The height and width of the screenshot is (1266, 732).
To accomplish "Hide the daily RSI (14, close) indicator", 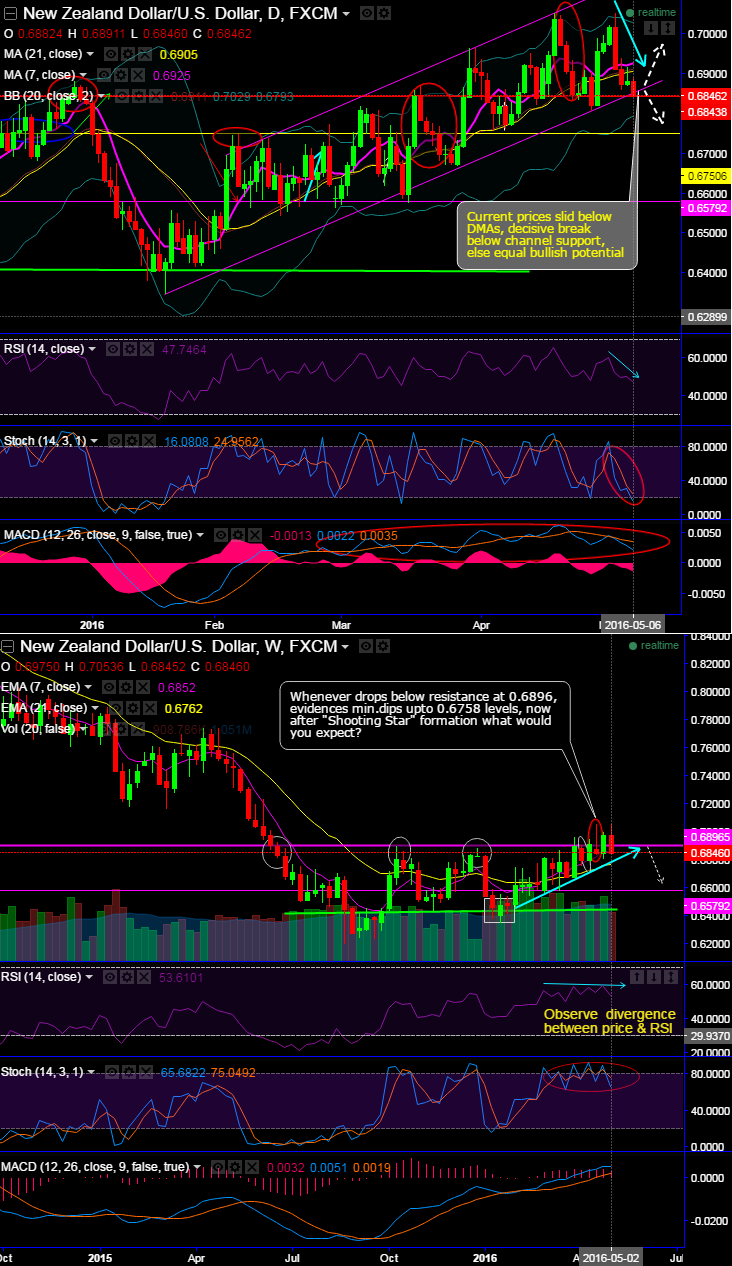I will [x=113, y=349].
